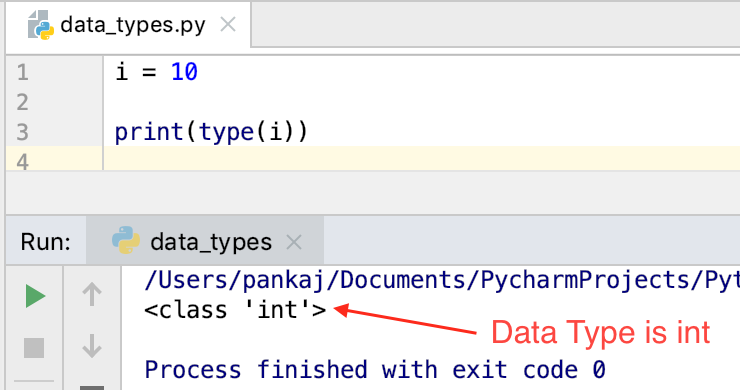This screenshot has height=390, width=740.
Task: Click line number 2 in the gutter
Action: click(x=23, y=102)
